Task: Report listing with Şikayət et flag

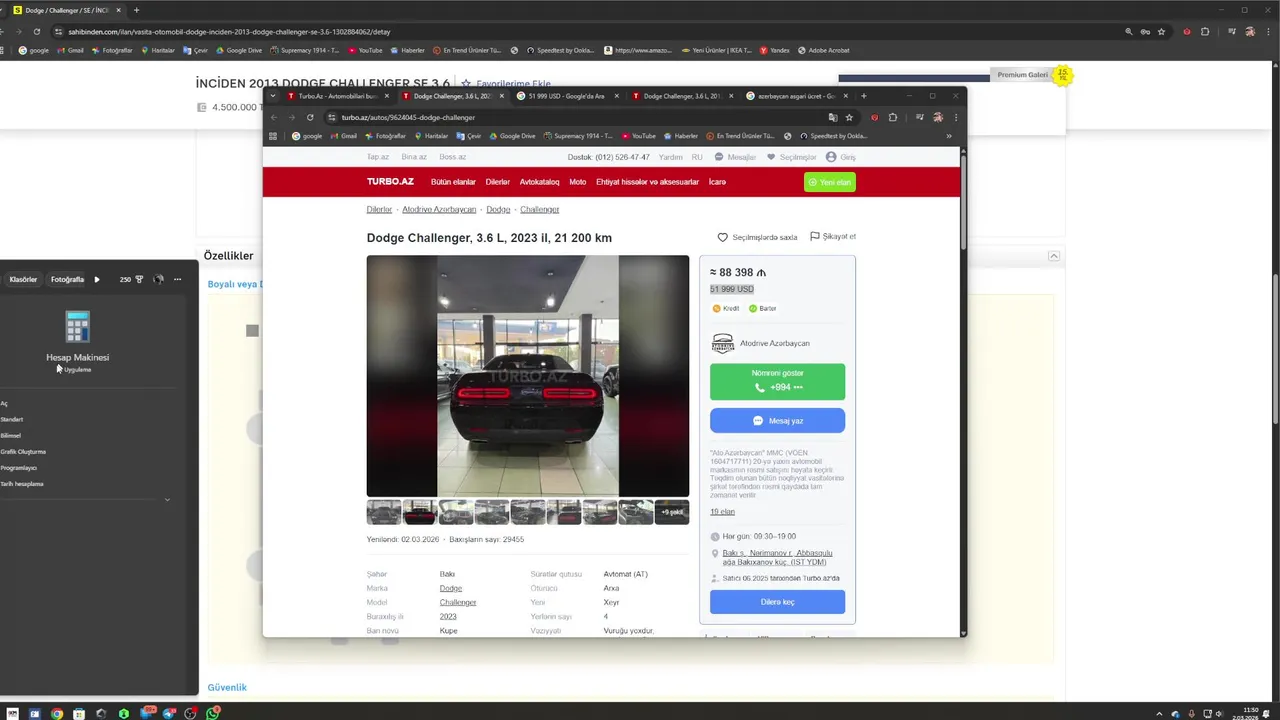Action: (x=833, y=237)
